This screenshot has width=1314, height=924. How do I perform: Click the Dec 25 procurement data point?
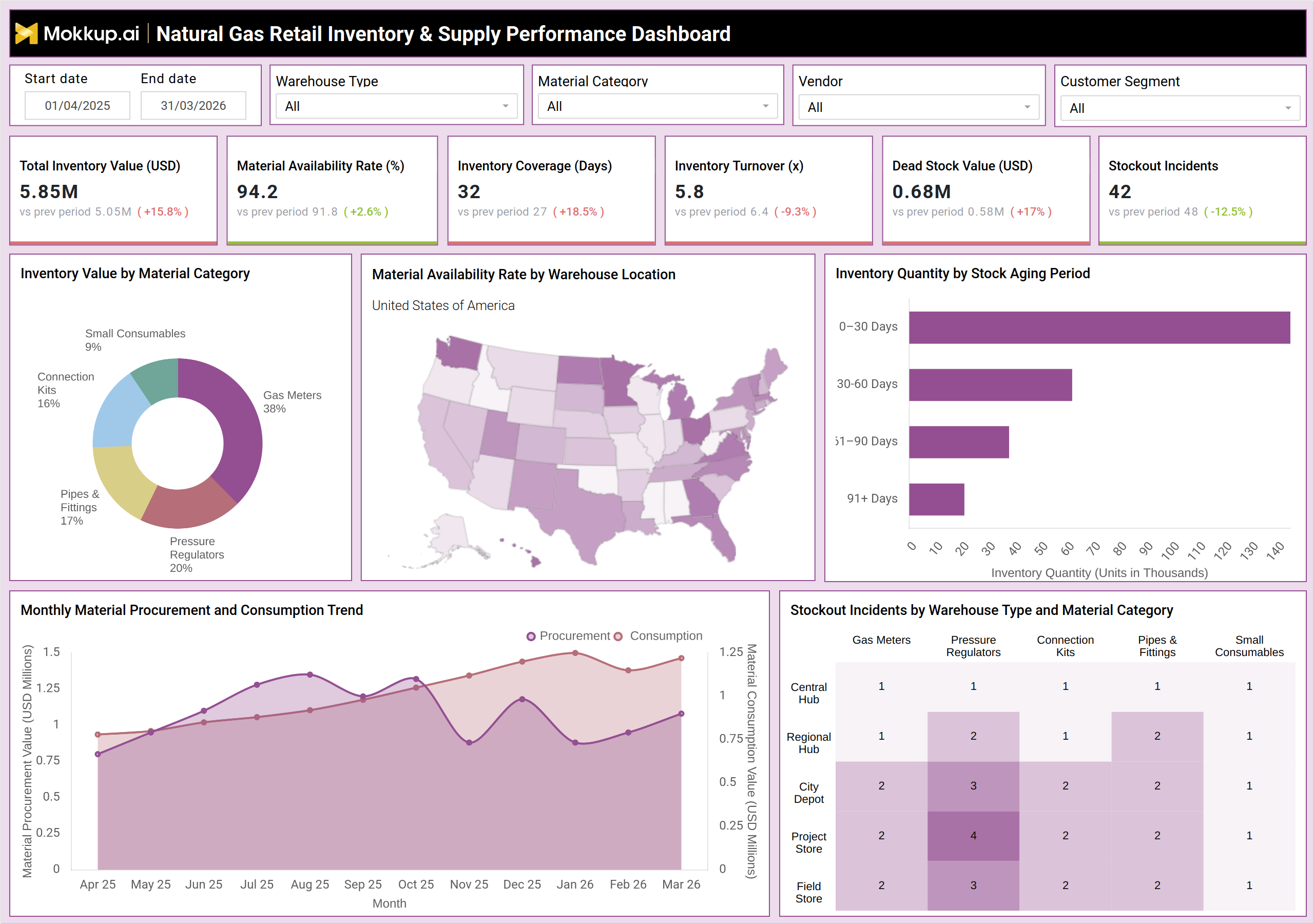[522, 699]
